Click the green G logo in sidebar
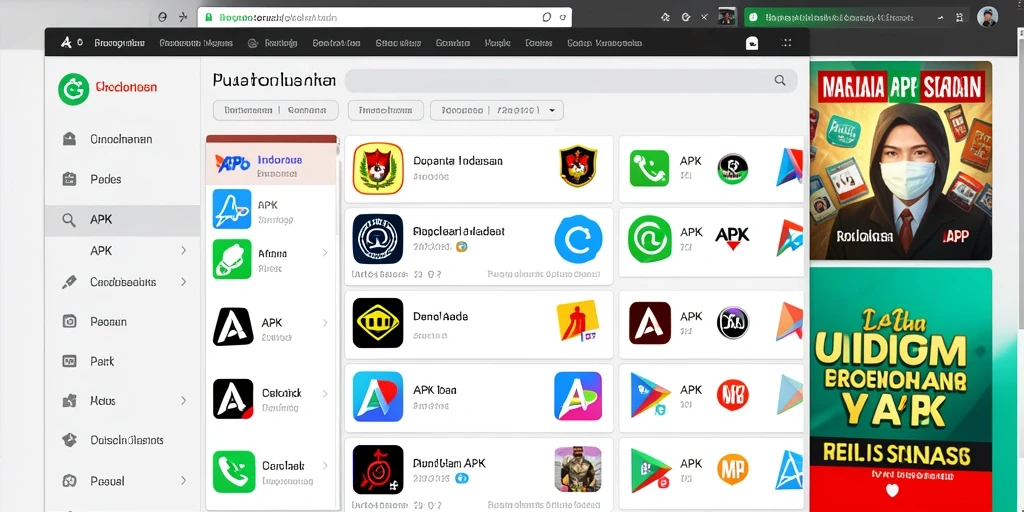 click(73, 89)
